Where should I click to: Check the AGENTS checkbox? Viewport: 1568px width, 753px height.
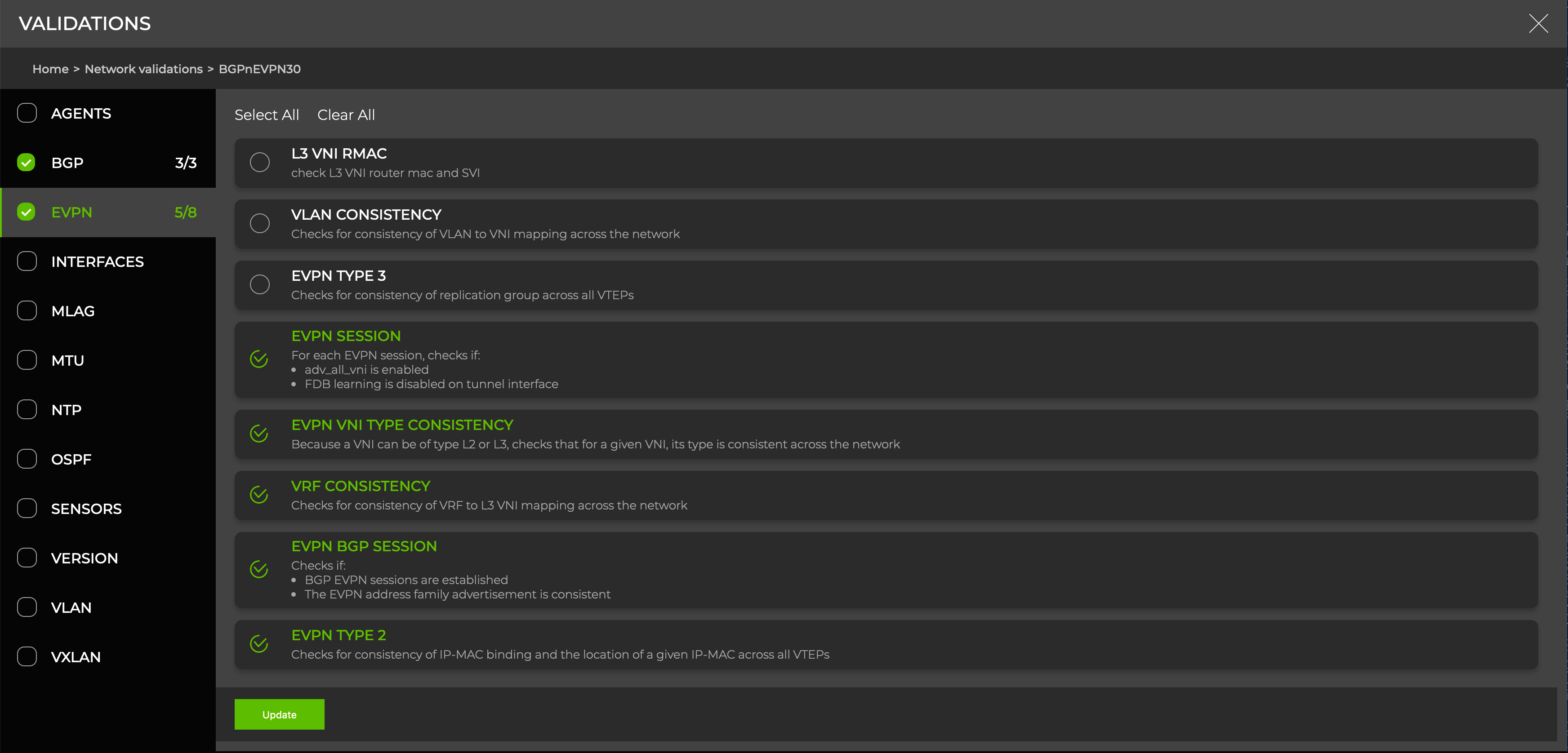pyautogui.click(x=27, y=113)
